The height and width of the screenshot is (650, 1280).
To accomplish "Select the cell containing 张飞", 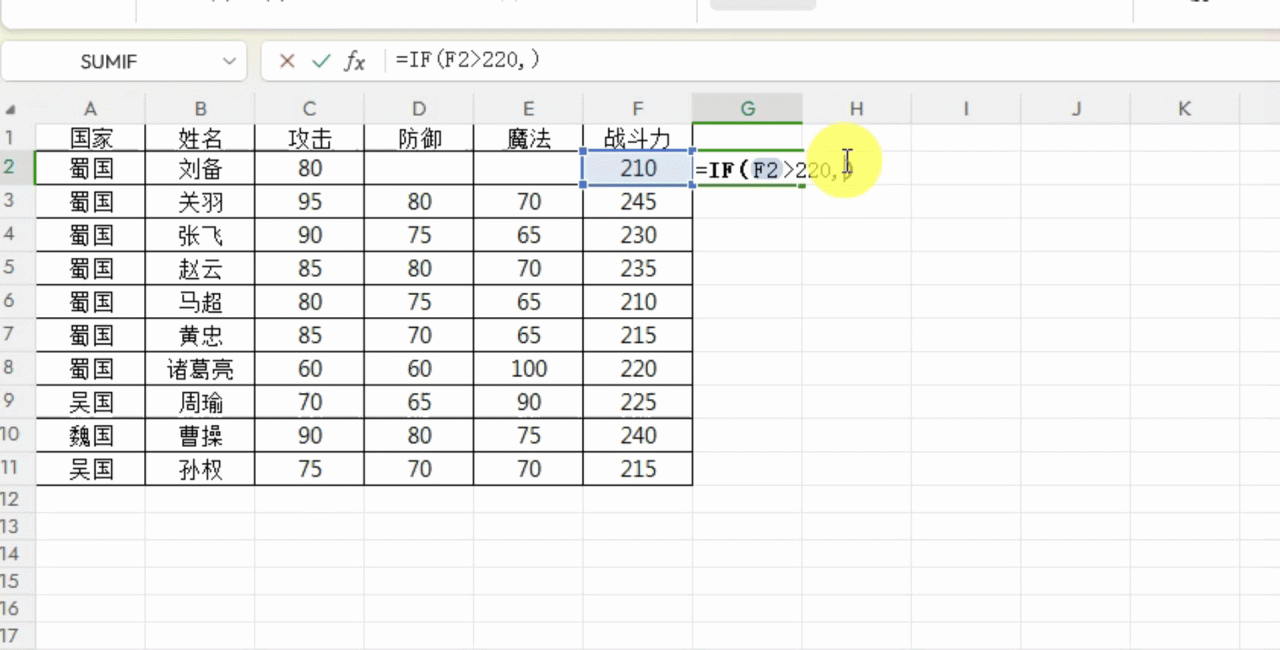I will pyautogui.click(x=200, y=235).
